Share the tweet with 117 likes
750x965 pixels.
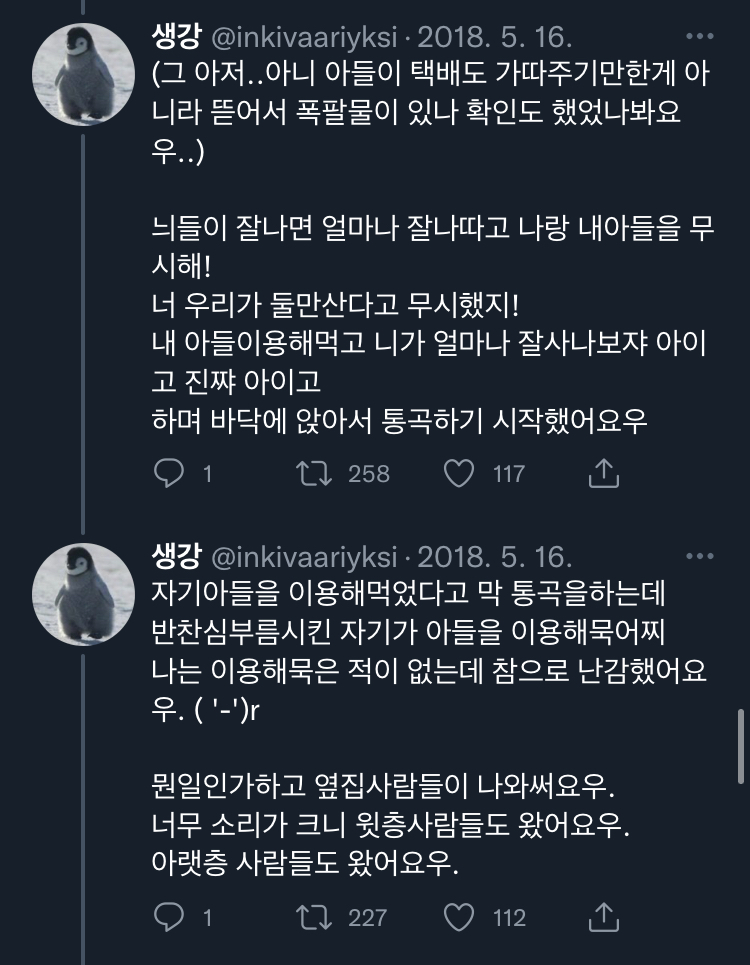[603, 473]
